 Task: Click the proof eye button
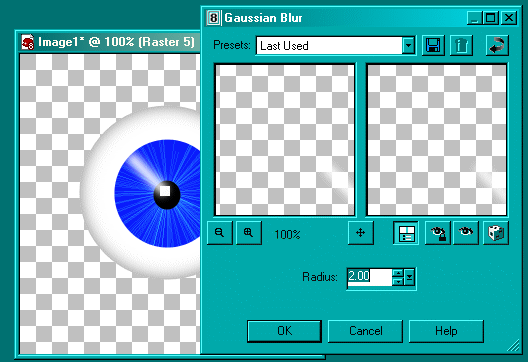point(466,233)
